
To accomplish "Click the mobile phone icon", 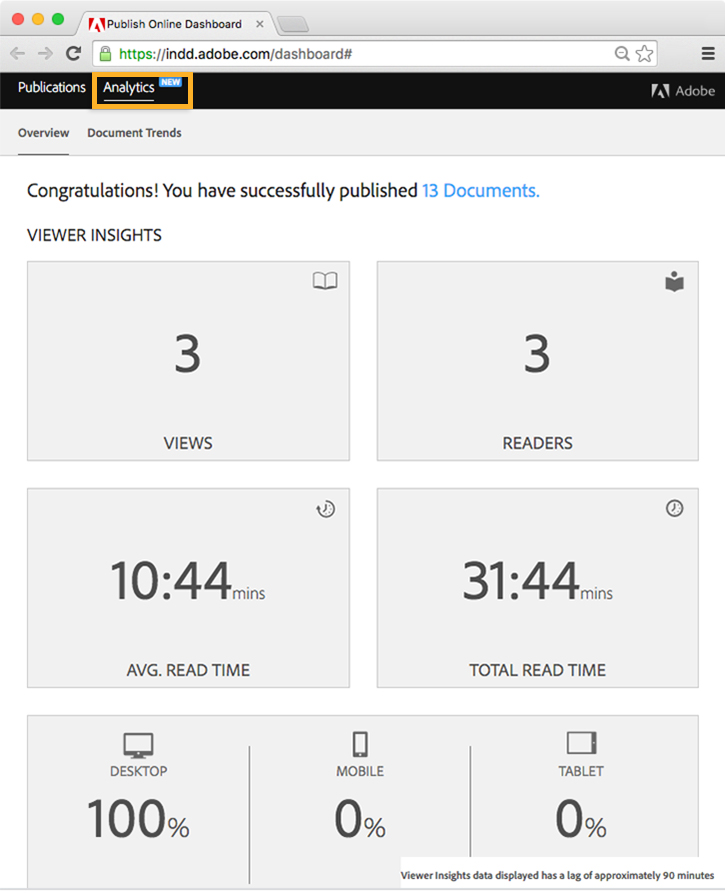I will coord(360,744).
